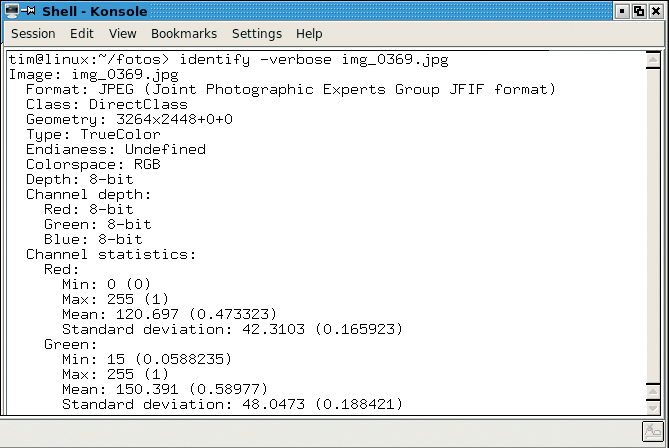Screen dimensions: 669x448
Task: Open the Session menu
Action: pyautogui.click(x=33, y=34)
